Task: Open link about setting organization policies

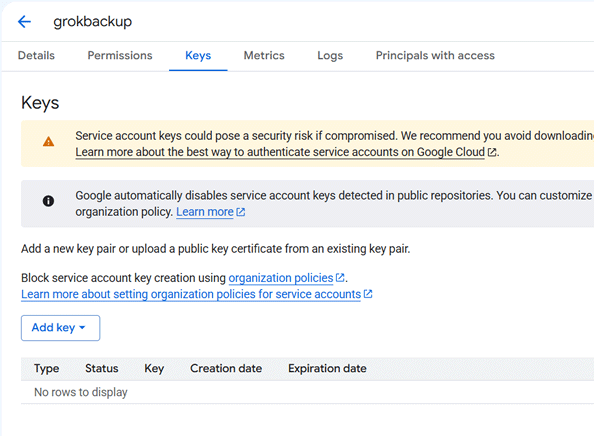Action: (191, 294)
